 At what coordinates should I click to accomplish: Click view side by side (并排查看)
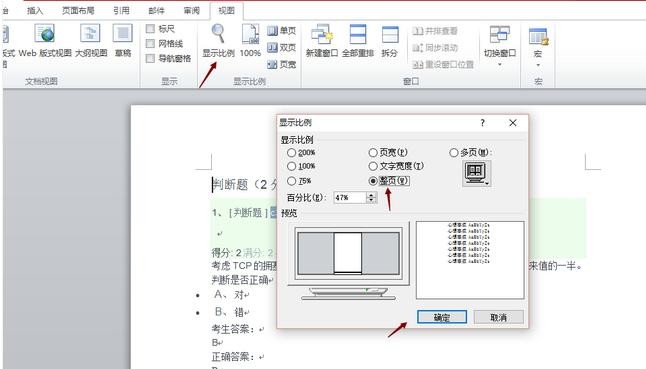[435, 31]
